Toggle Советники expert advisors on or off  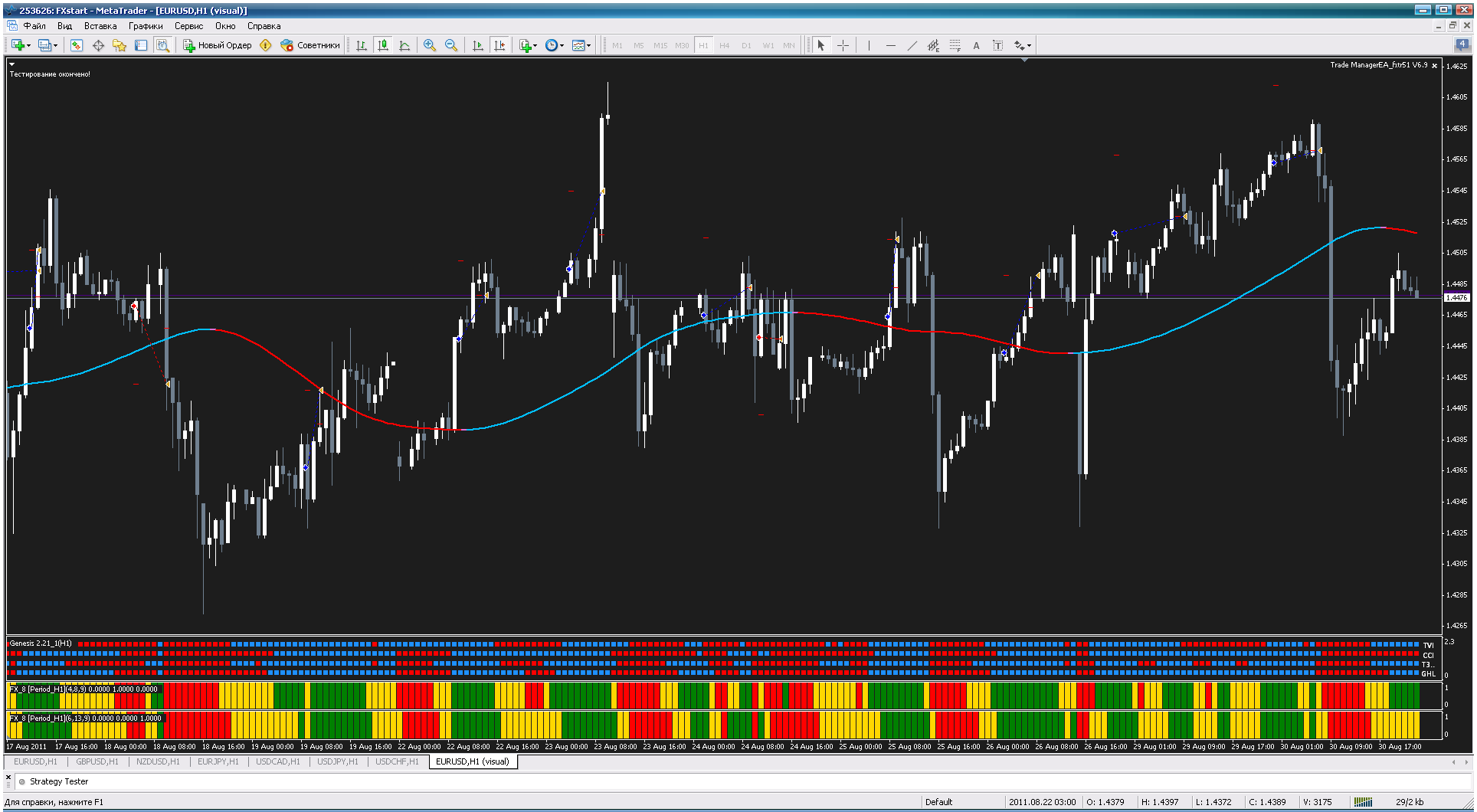(310, 45)
